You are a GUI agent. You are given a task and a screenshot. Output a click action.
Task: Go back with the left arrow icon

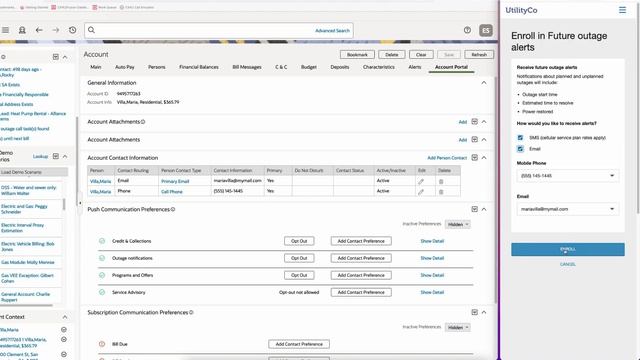coord(39,30)
